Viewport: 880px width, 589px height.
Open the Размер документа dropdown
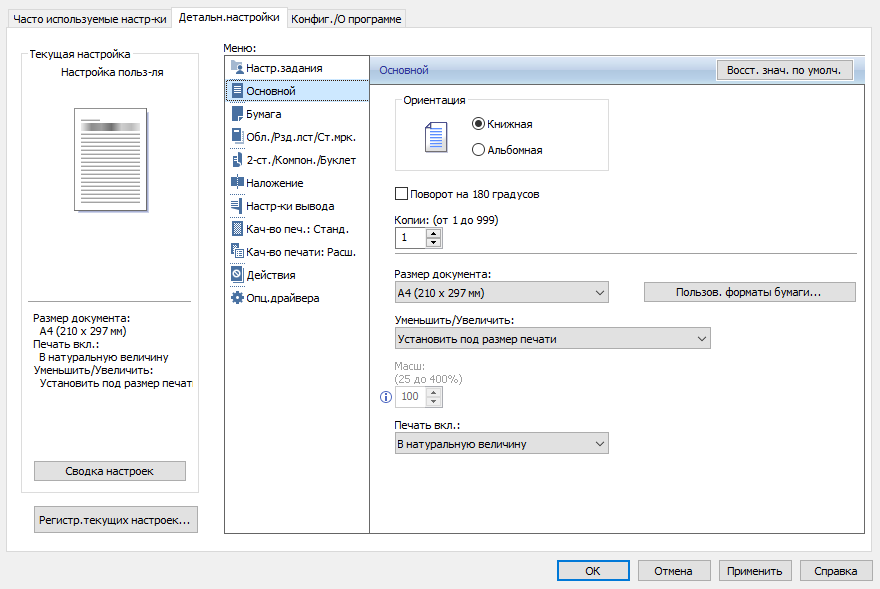(x=502, y=292)
